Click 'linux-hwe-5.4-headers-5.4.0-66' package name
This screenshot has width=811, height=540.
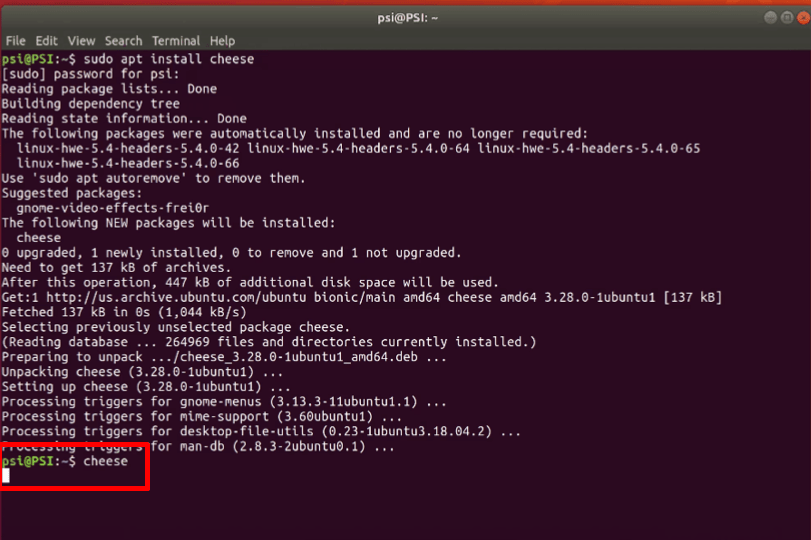[128, 163]
